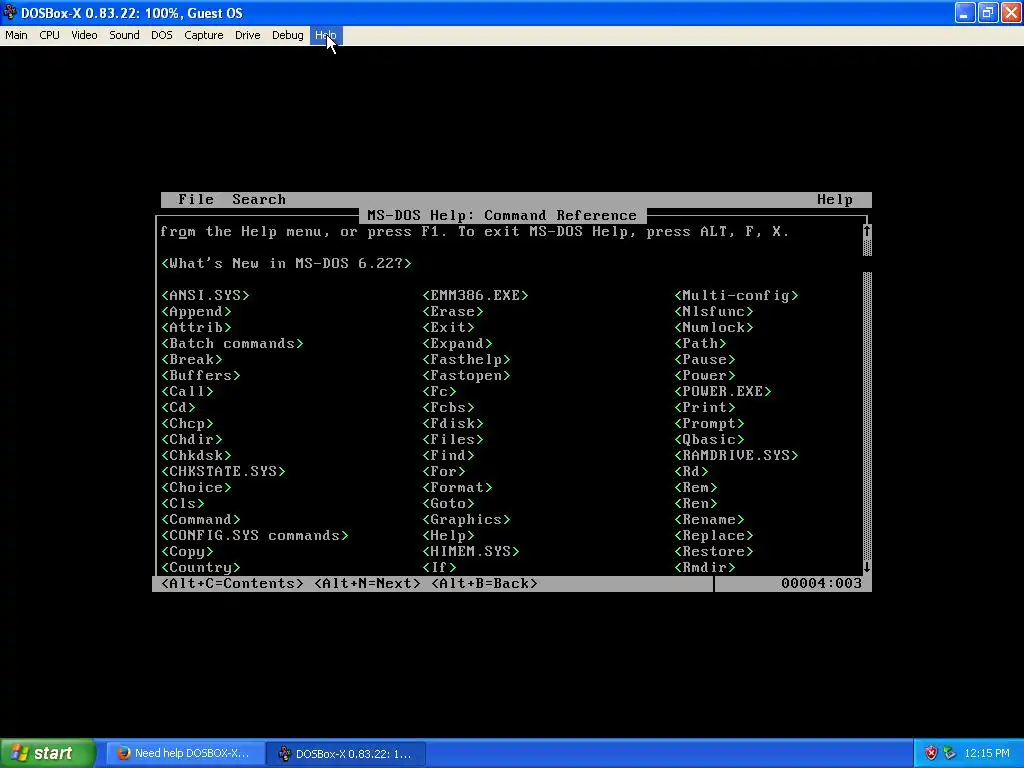Viewport: 1024px width, 768px height.
Task: Open the <Cls> help topic
Action: [182, 504]
